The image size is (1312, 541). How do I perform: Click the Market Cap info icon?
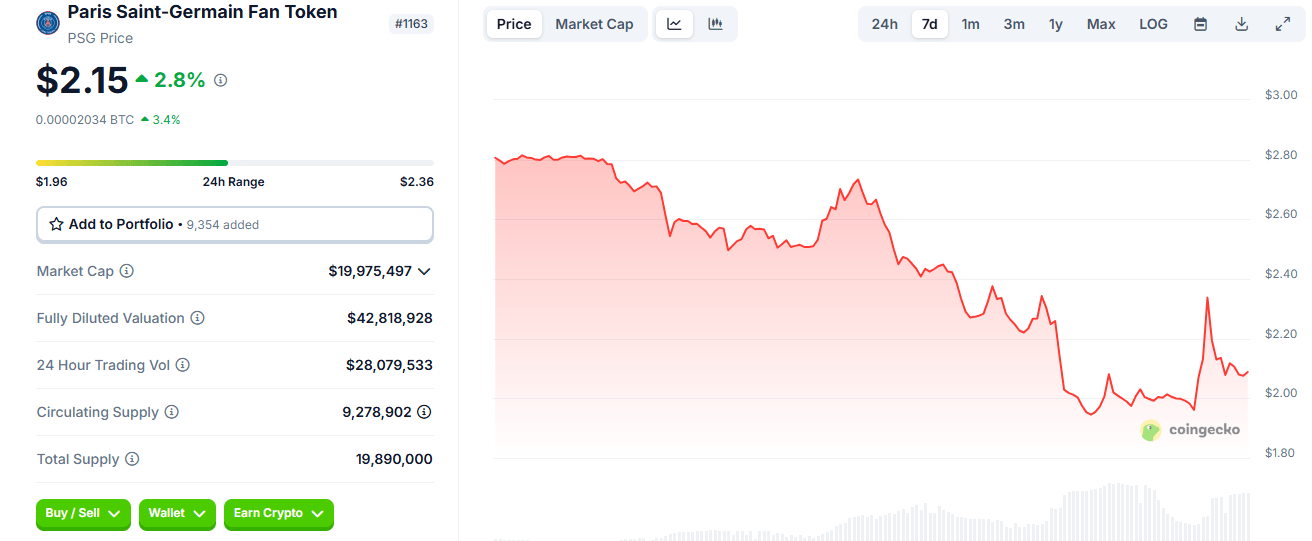(x=127, y=271)
